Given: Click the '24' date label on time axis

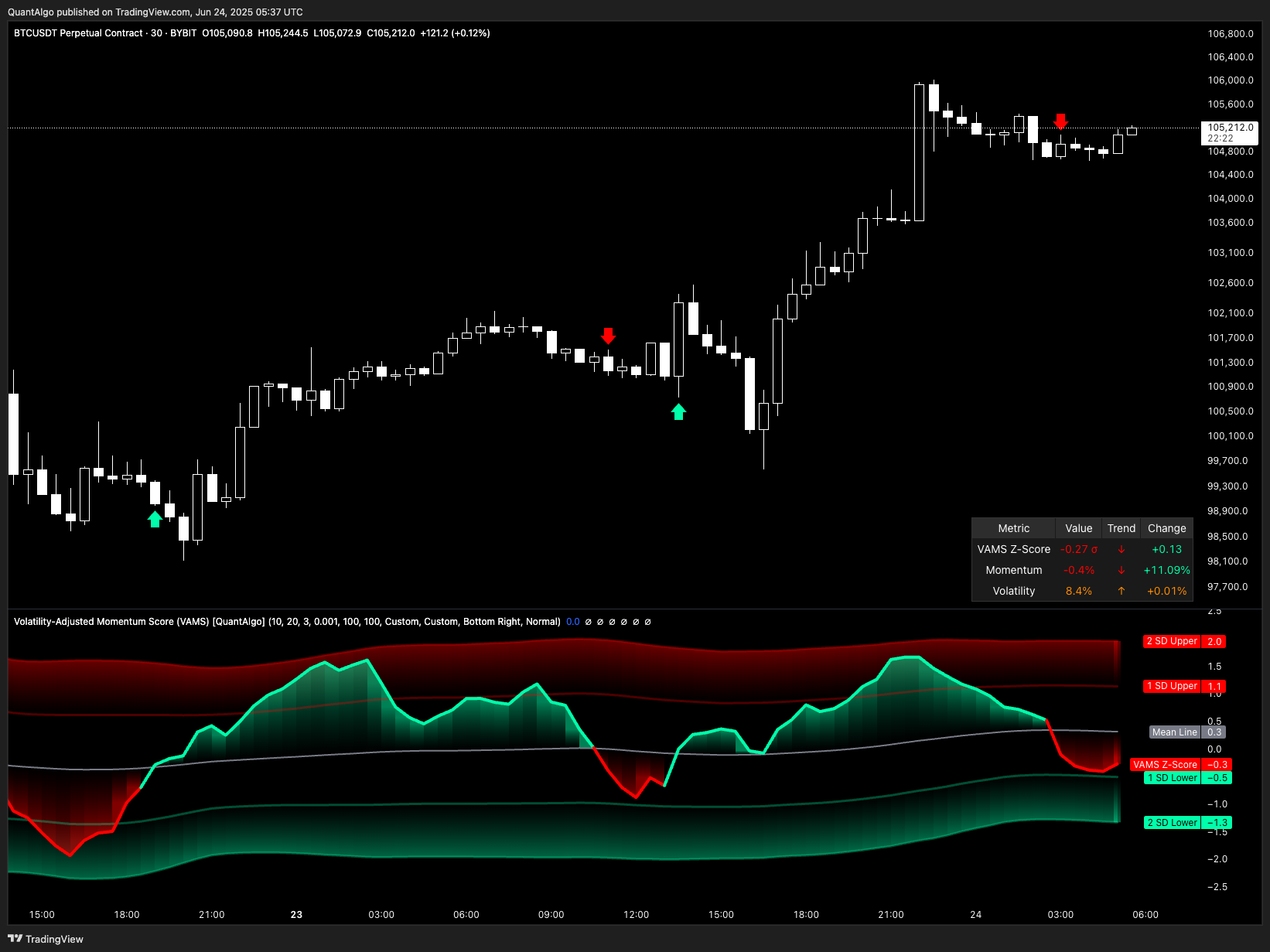Looking at the screenshot, I should tap(975, 915).
